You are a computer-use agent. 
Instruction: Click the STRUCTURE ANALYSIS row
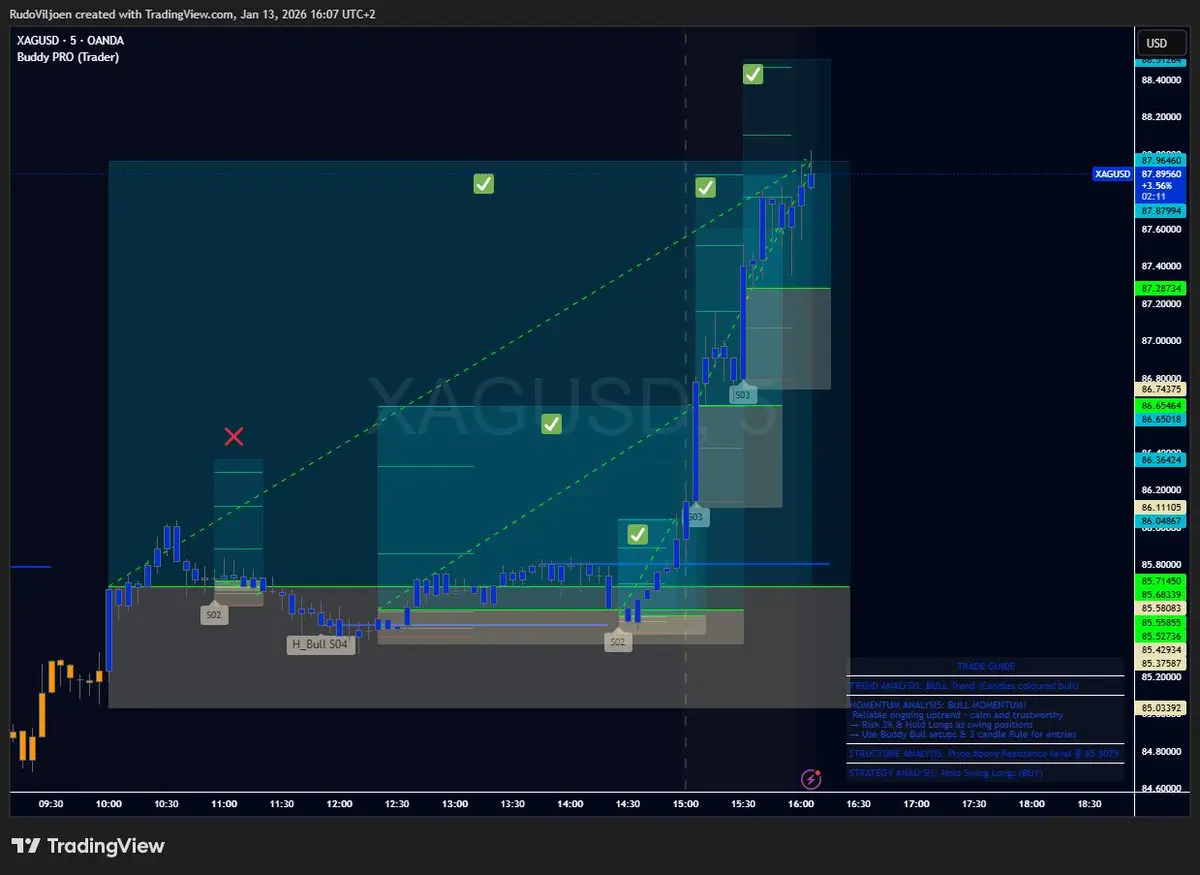point(985,753)
